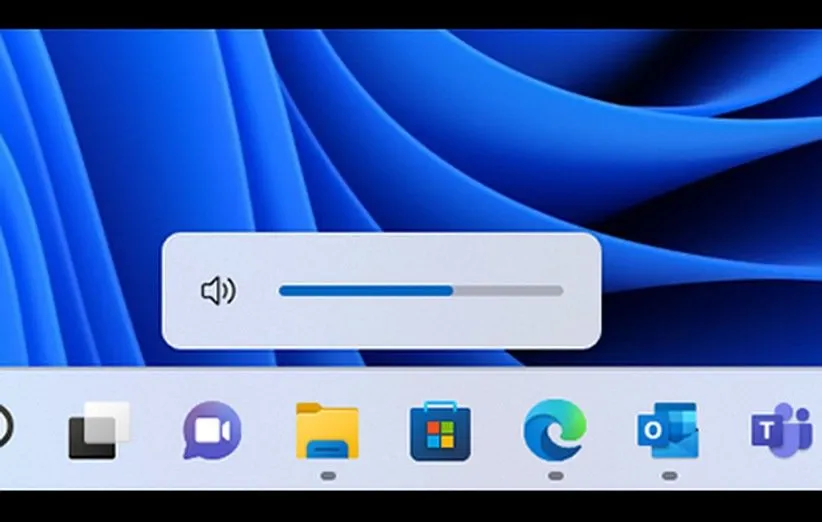822x522 pixels.
Task: Click the gray unfilled part of volume slider
Action: [508, 291]
